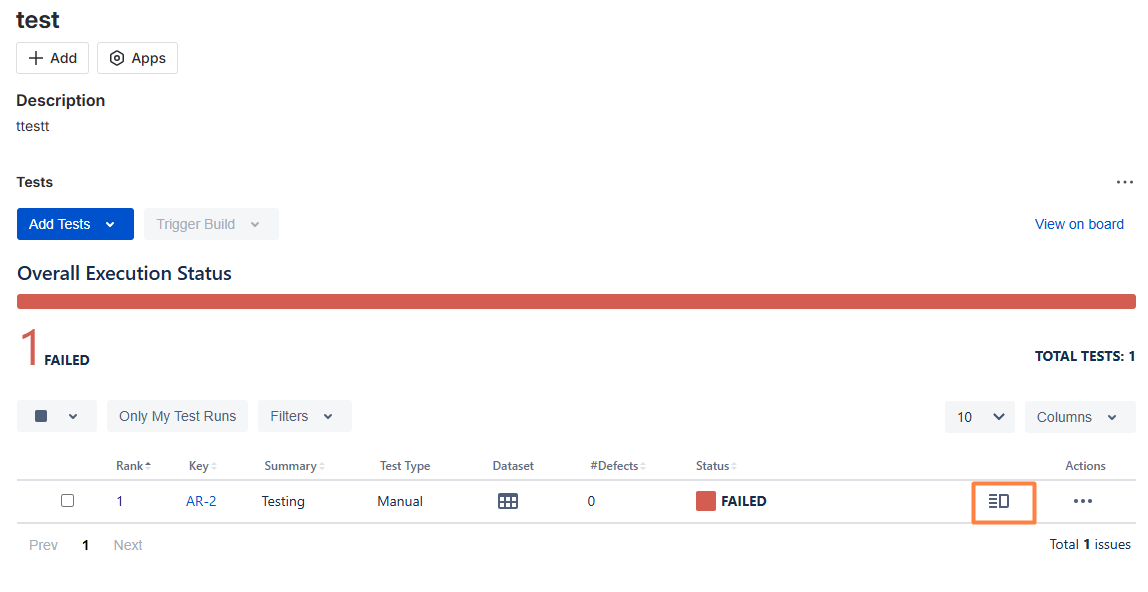Open the Tests section more options ellipsis

click(1125, 182)
